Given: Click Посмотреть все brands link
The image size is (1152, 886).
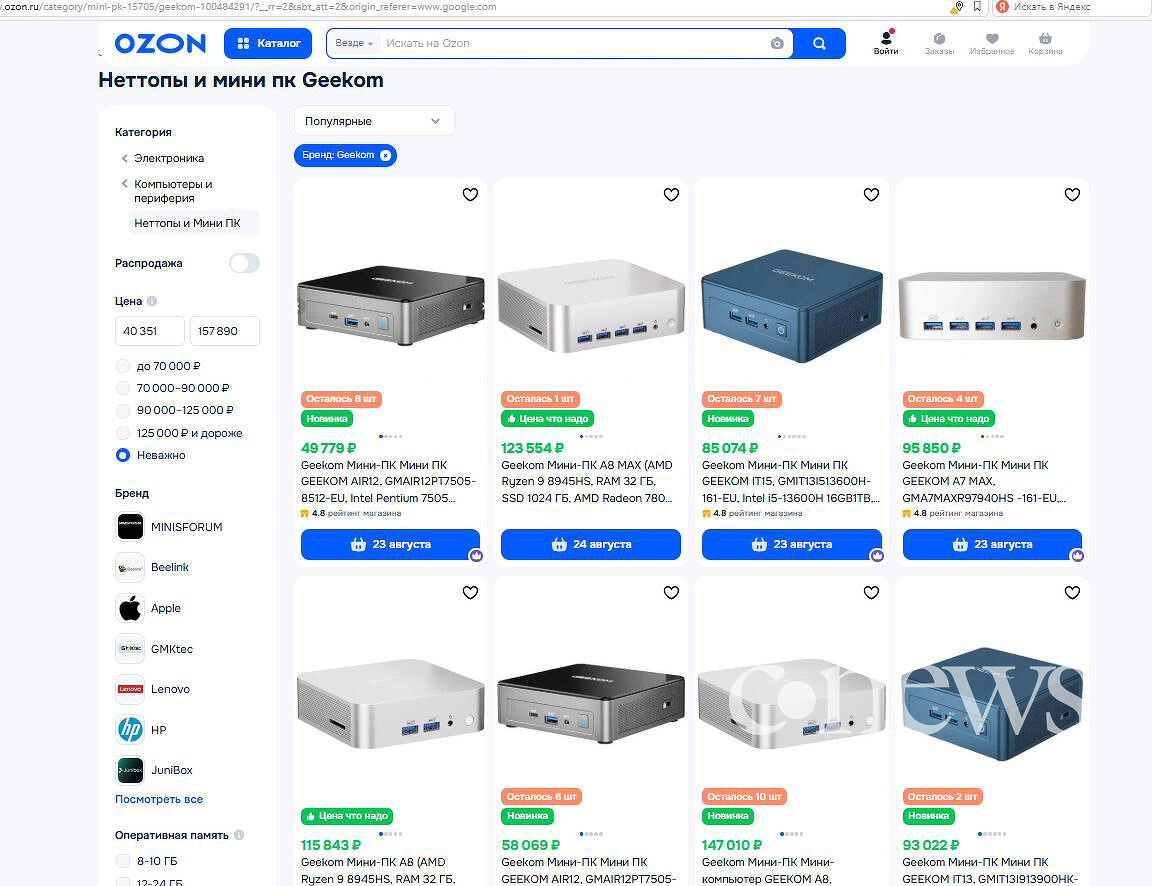Looking at the screenshot, I should coord(159,799).
